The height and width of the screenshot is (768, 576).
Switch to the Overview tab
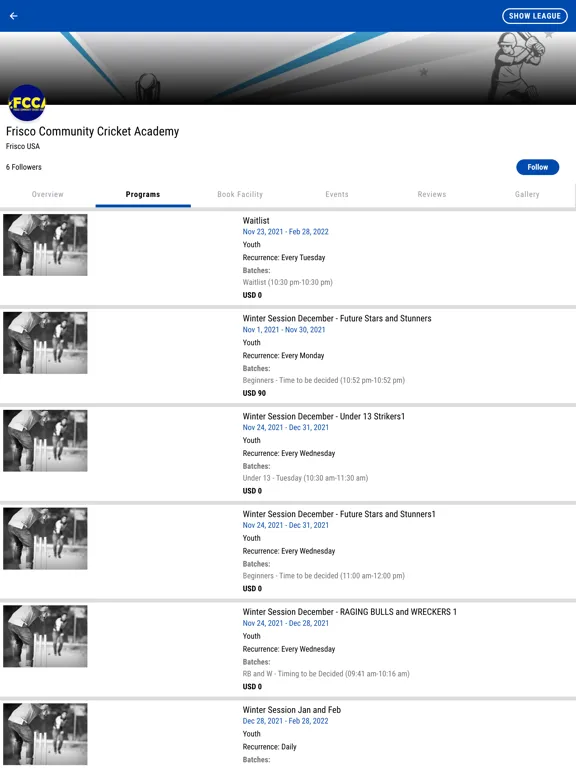[x=48, y=194]
